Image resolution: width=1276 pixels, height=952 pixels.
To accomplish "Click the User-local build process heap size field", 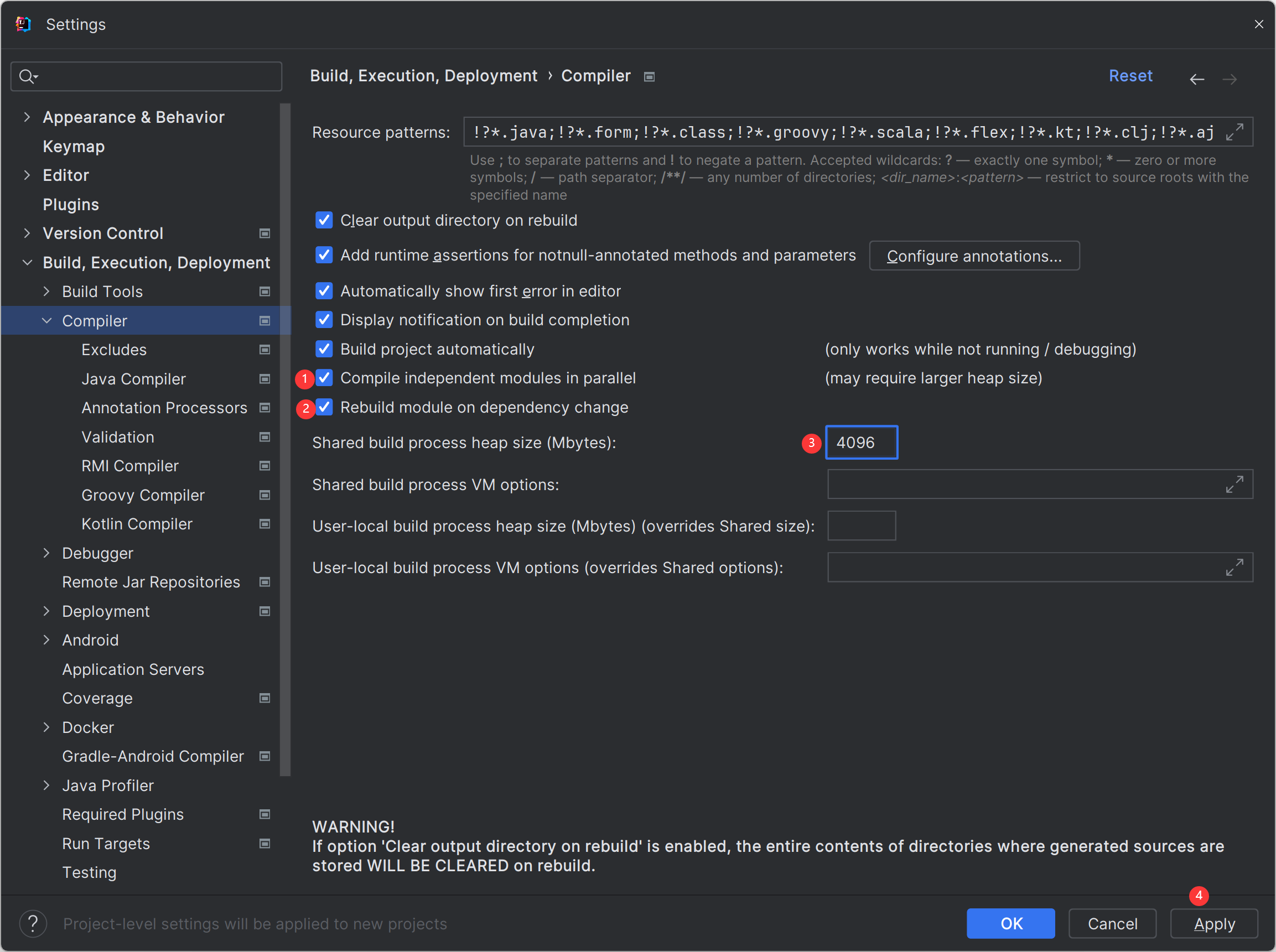I will click(862, 526).
